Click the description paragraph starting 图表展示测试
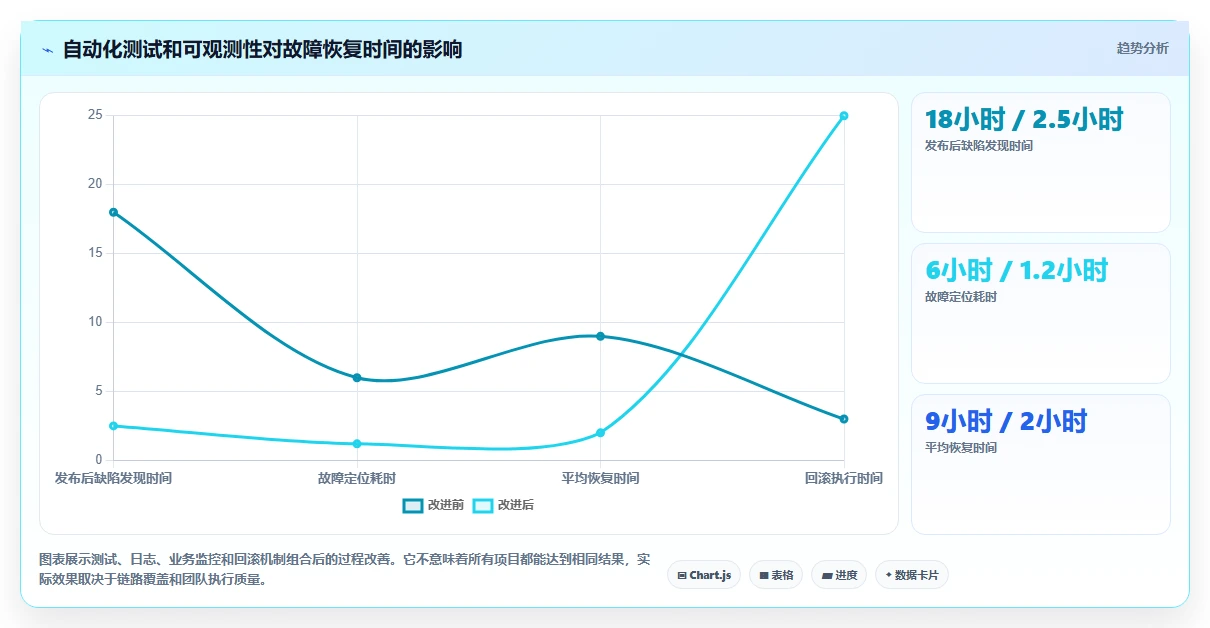The image size is (1210, 628). [x=345, y=569]
